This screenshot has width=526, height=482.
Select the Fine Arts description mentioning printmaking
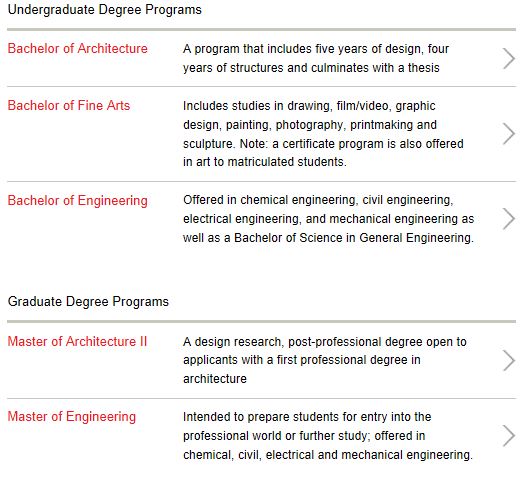[323, 134]
